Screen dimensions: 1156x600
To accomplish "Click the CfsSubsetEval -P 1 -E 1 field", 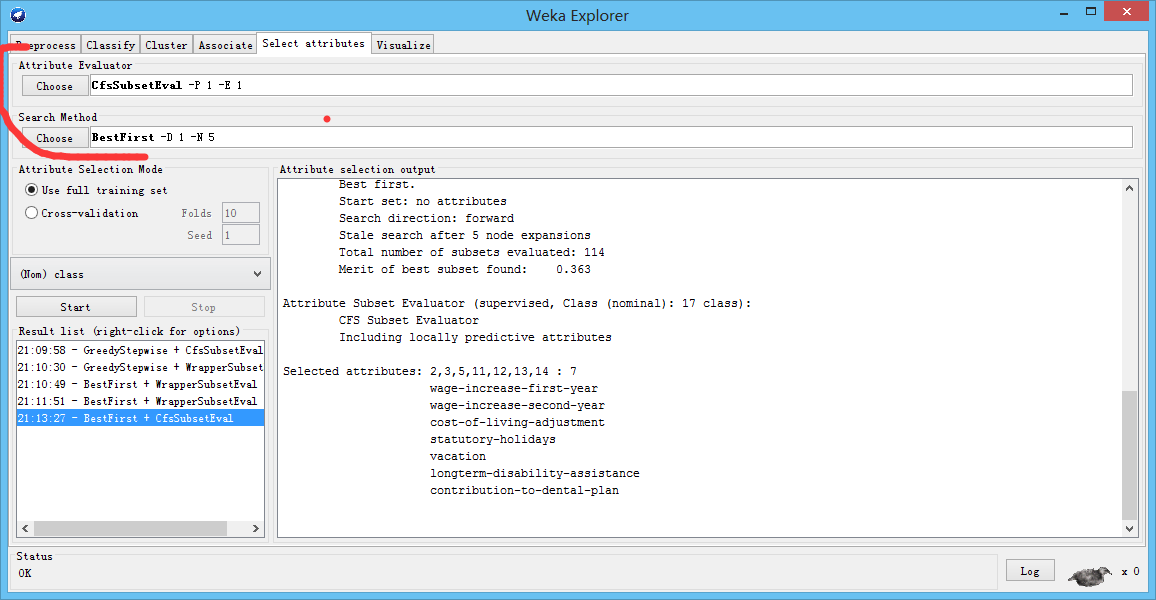I will (x=611, y=86).
